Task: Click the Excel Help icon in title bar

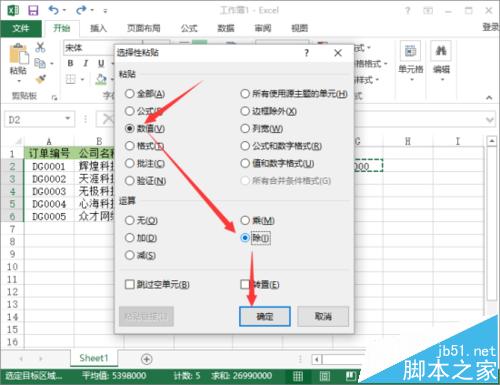Action: coord(407,11)
